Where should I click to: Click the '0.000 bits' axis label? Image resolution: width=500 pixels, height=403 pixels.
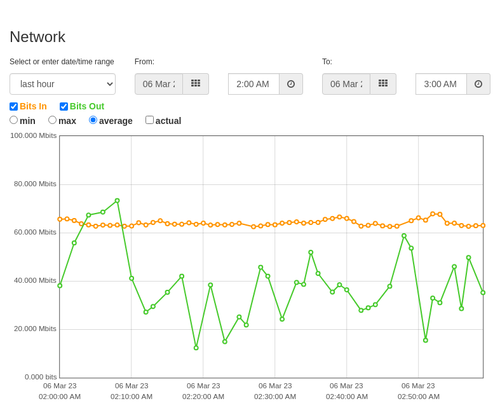pyautogui.click(x=41, y=377)
